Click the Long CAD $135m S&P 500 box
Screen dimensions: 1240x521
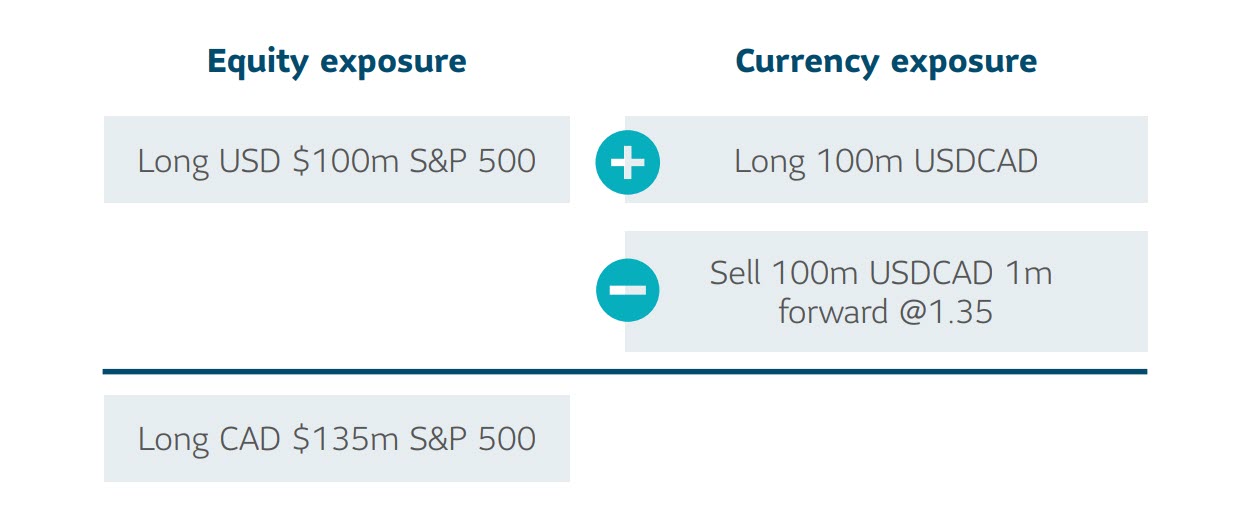point(337,438)
